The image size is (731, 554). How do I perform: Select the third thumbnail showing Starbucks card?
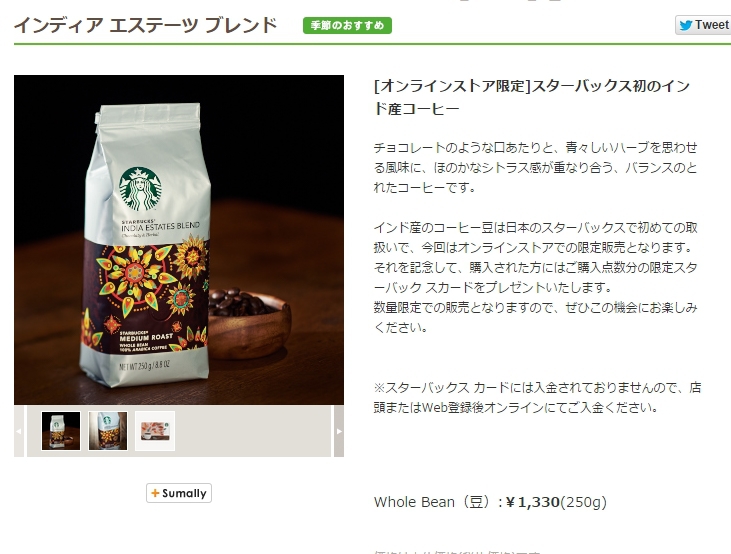pyautogui.click(x=155, y=431)
